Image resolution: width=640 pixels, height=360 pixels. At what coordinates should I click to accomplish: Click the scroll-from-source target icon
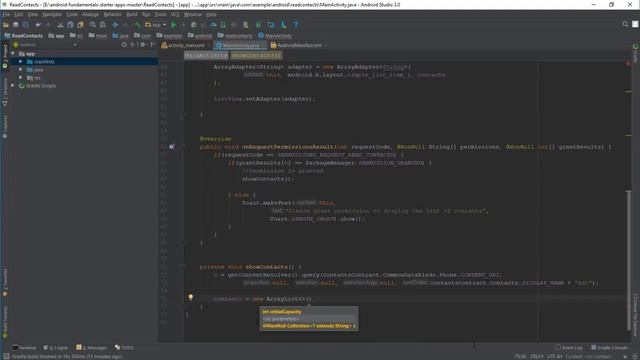124,44
